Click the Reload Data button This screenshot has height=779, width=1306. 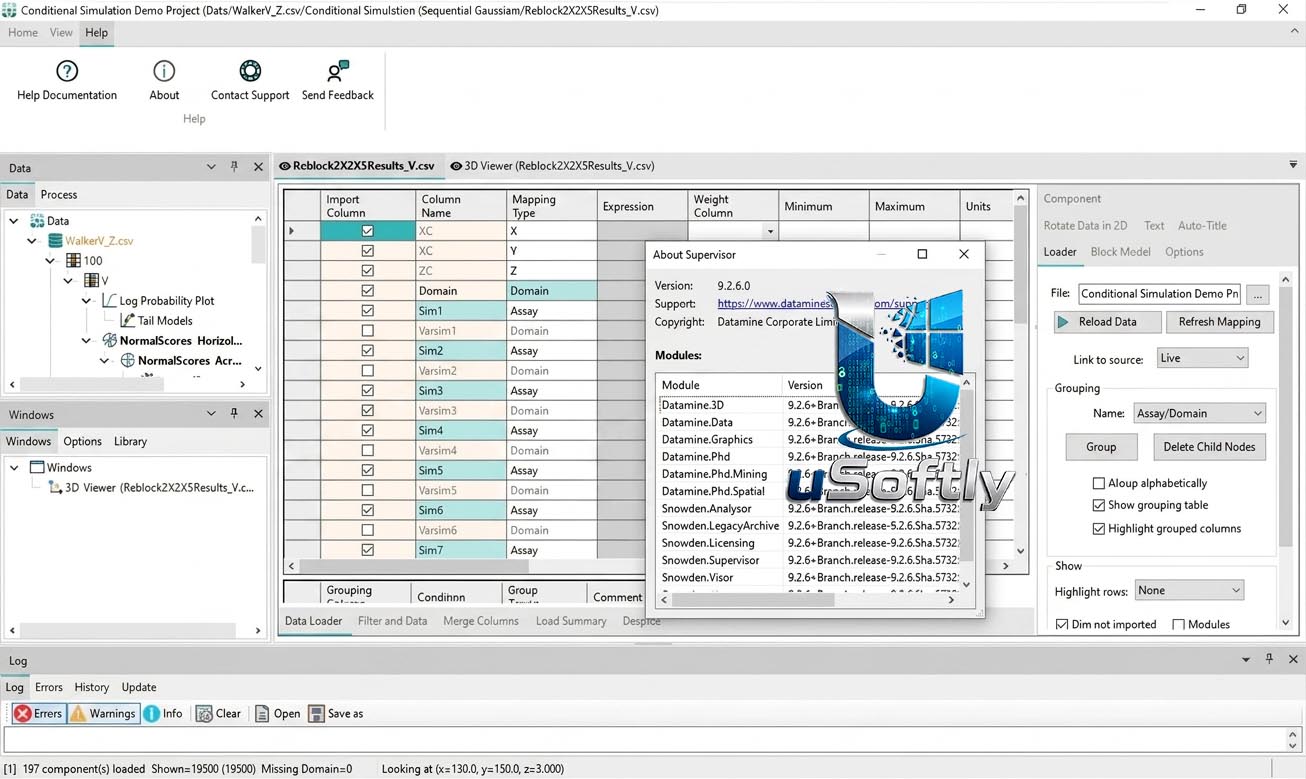pos(1107,322)
